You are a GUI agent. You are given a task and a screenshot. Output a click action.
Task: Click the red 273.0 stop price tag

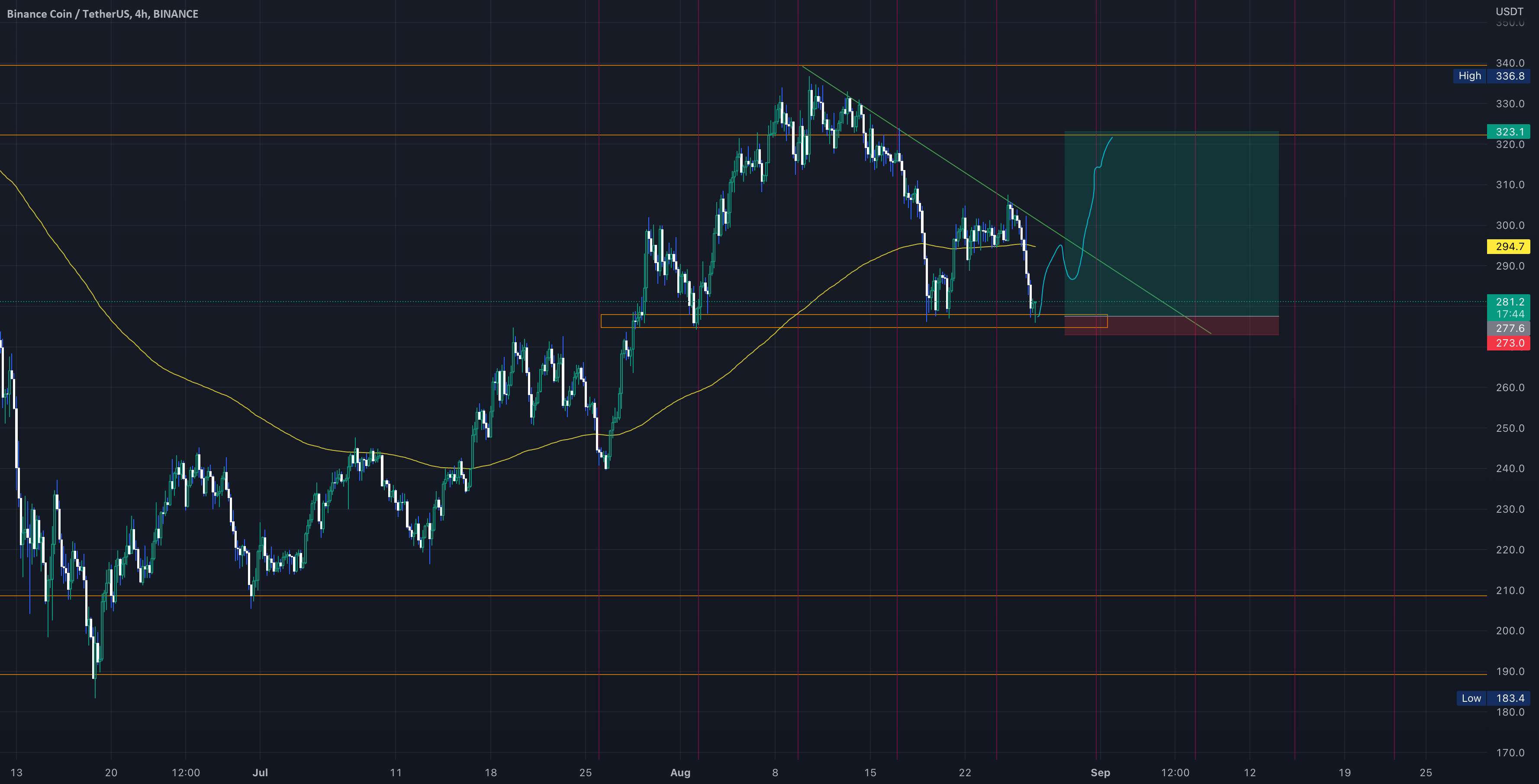(1509, 343)
